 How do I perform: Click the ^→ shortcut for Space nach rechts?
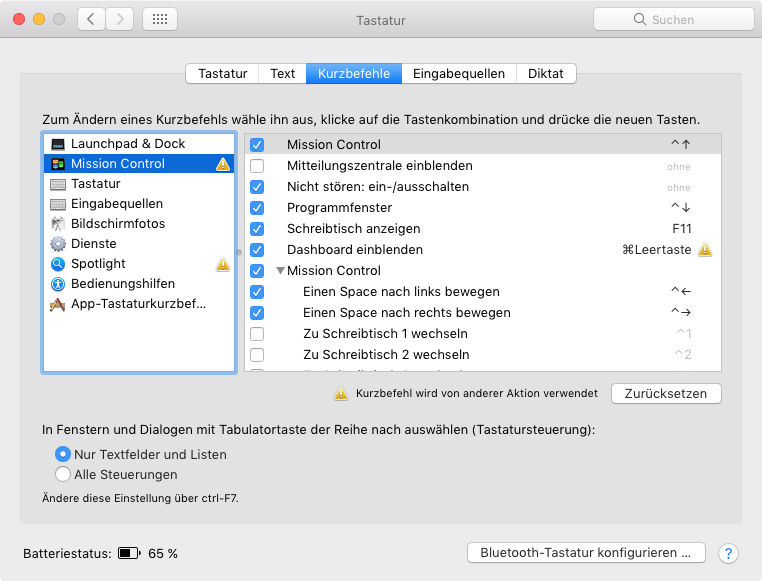[681, 312]
